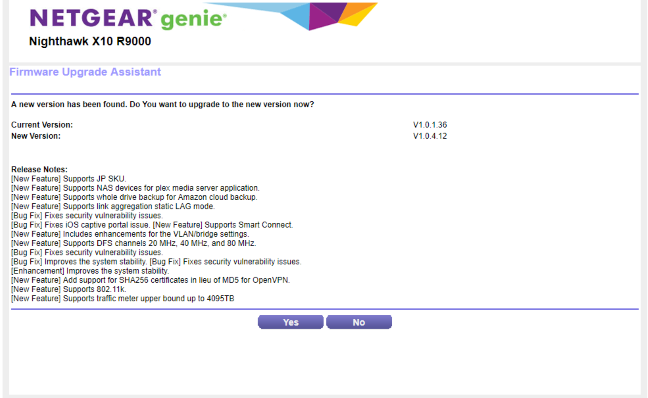Click the 'Release Notes:' label
The image size is (648, 398).
39,169
